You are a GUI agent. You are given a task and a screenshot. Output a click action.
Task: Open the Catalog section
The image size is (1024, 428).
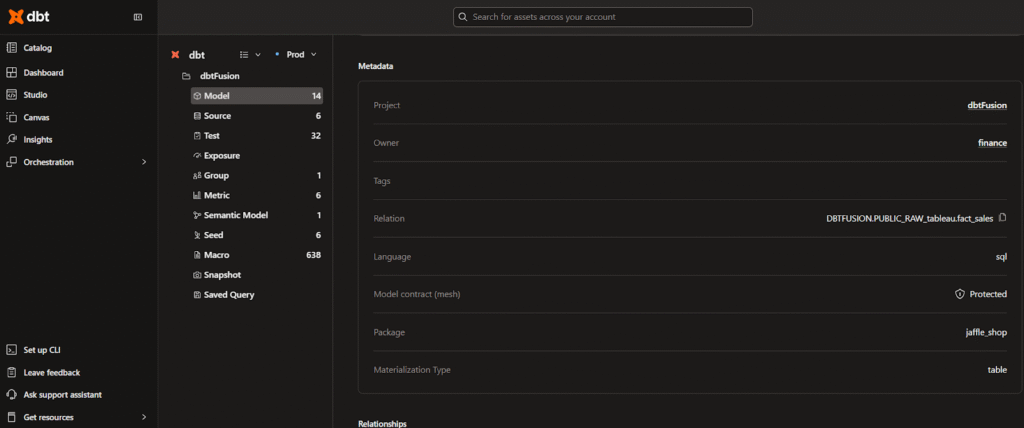point(38,48)
